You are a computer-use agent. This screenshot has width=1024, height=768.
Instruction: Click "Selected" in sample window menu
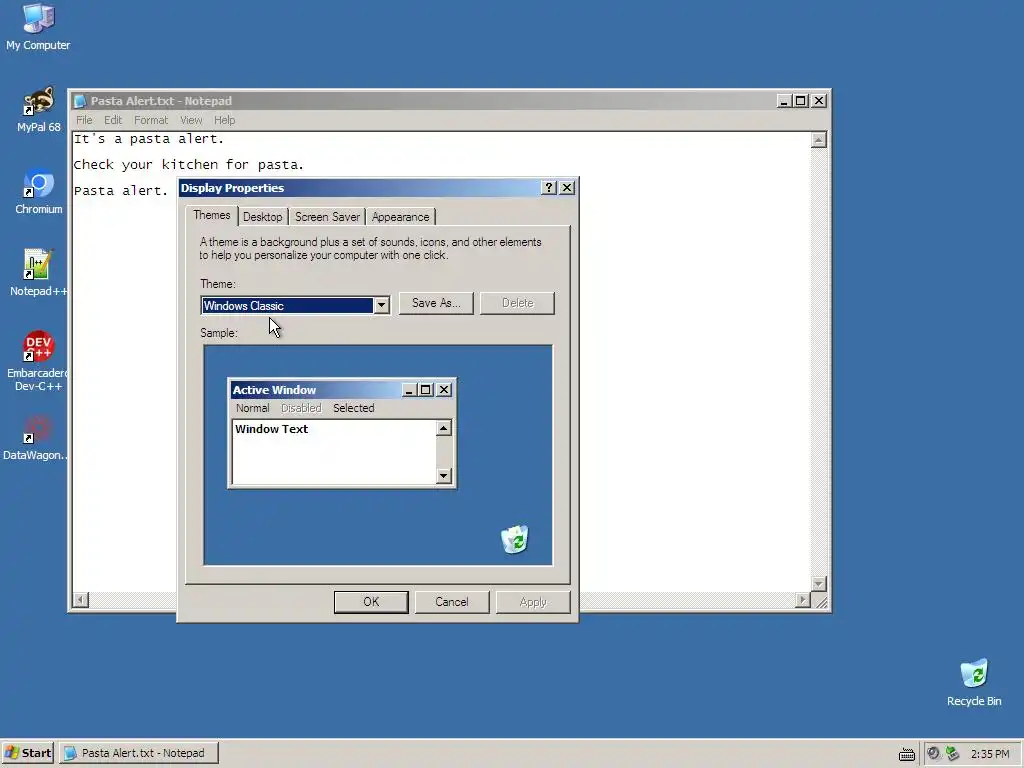click(x=353, y=408)
